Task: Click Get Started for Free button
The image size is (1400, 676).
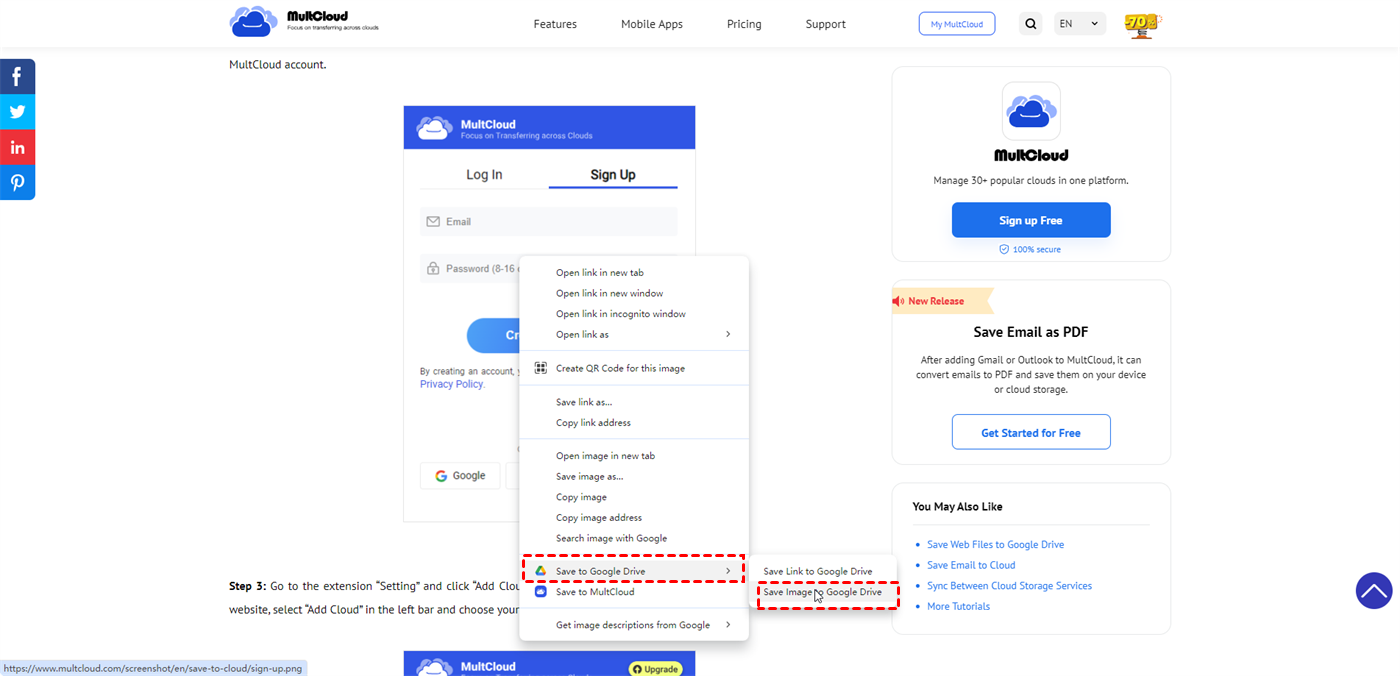Action: pos(1031,433)
